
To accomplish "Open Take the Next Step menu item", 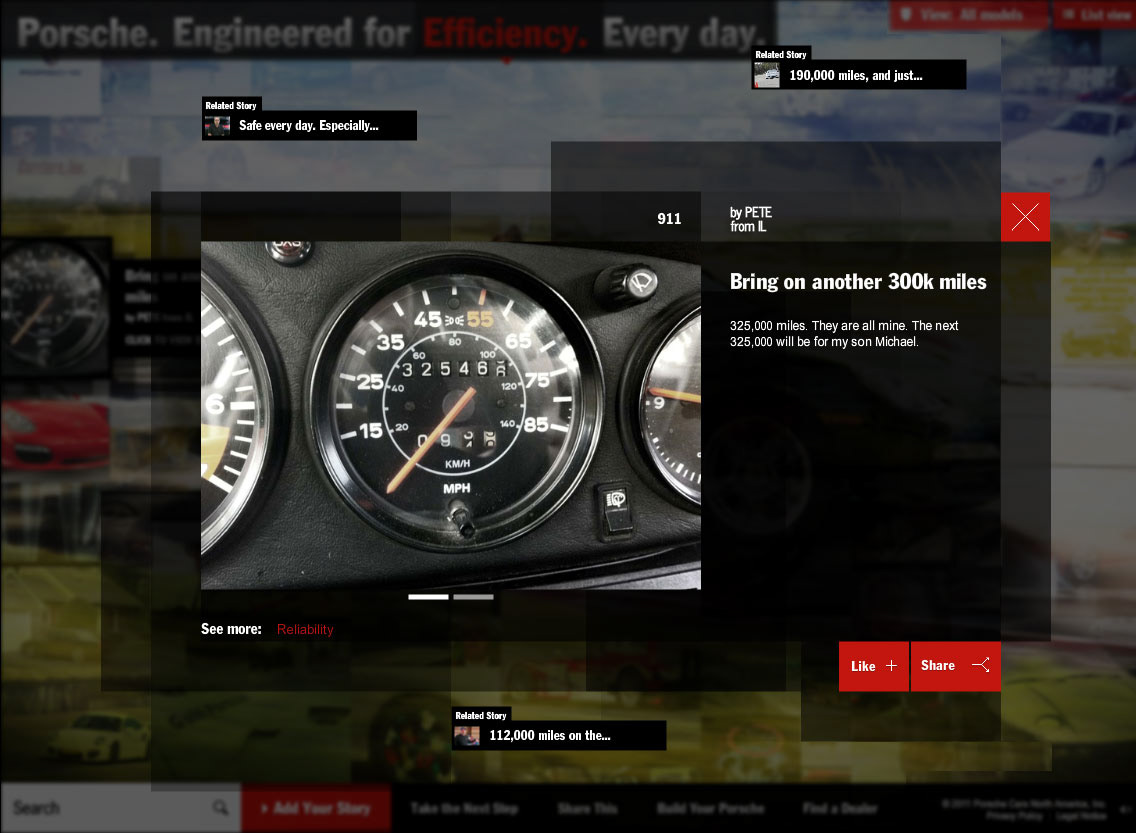I will tap(464, 808).
